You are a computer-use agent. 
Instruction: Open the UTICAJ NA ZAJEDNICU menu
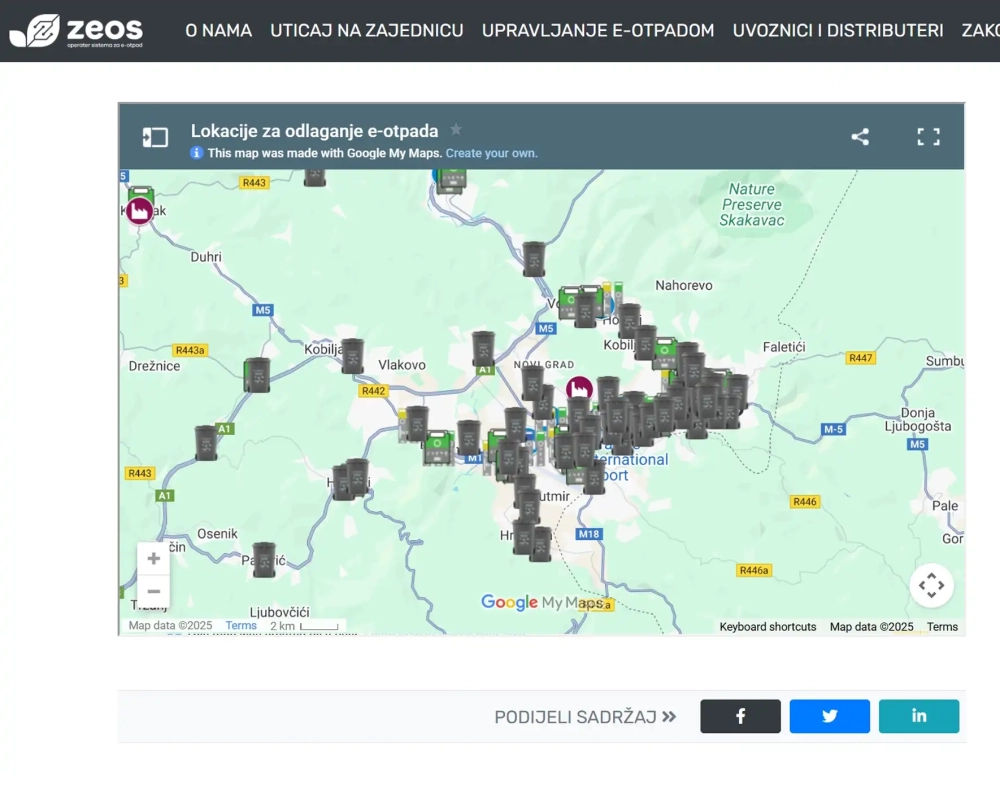[x=367, y=31]
